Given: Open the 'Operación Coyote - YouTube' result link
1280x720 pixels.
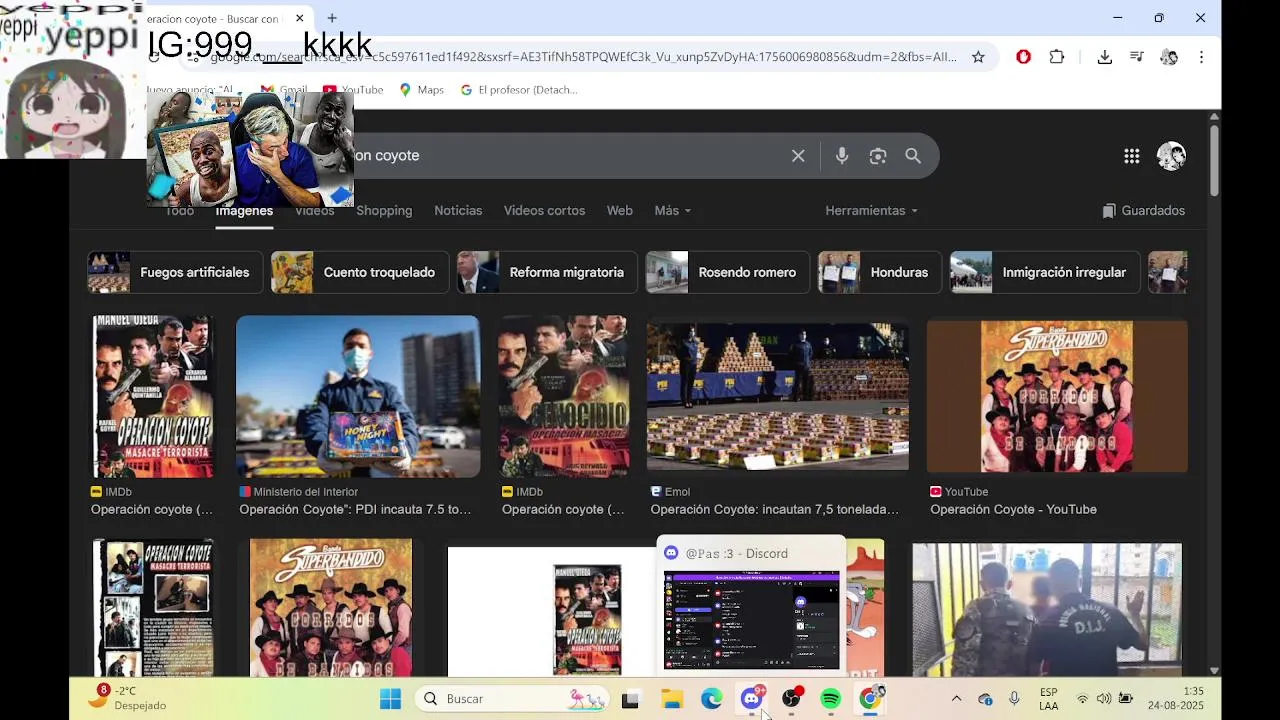Looking at the screenshot, I should tap(1013, 510).
